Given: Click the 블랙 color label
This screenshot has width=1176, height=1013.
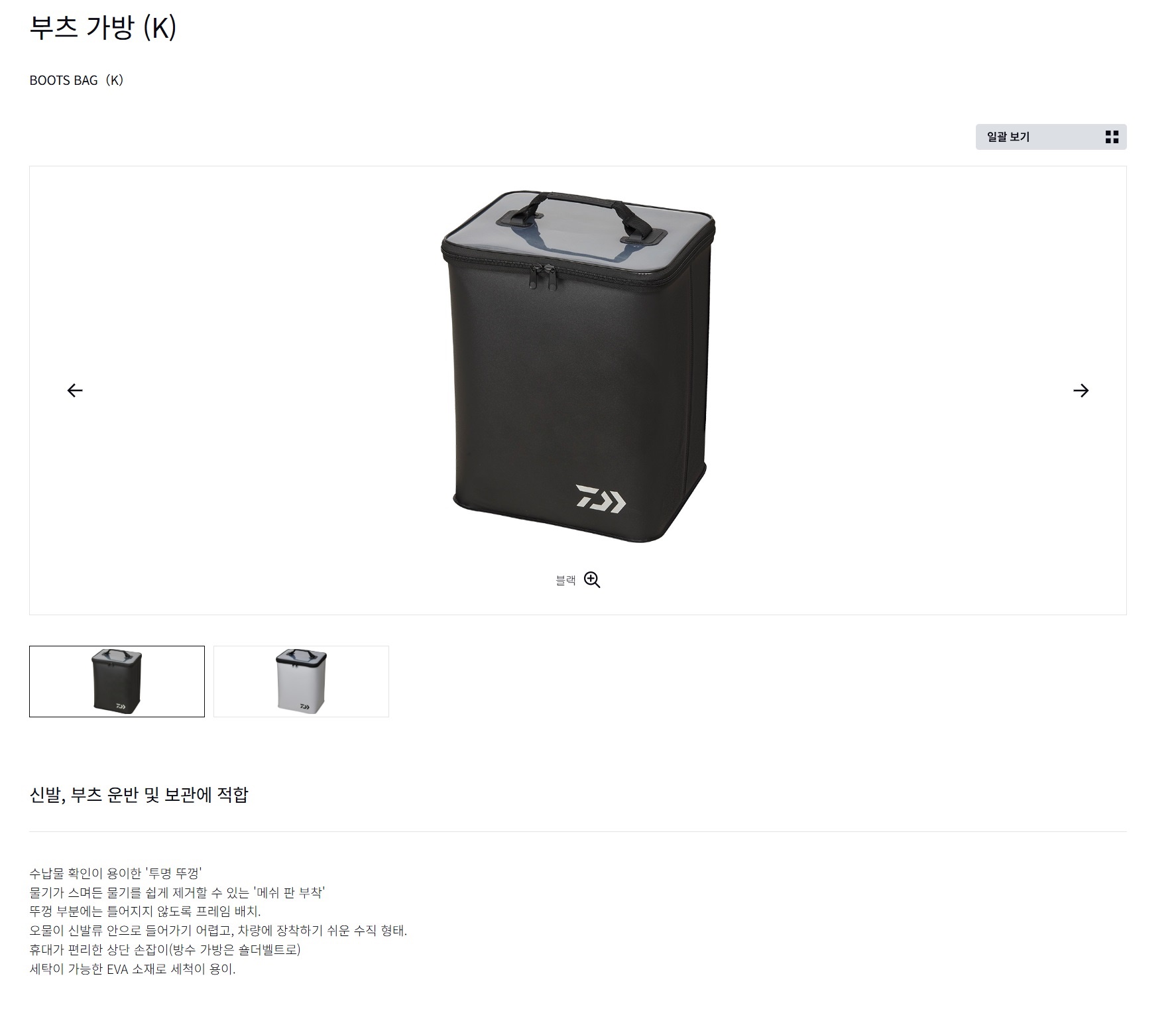Looking at the screenshot, I should (565, 581).
